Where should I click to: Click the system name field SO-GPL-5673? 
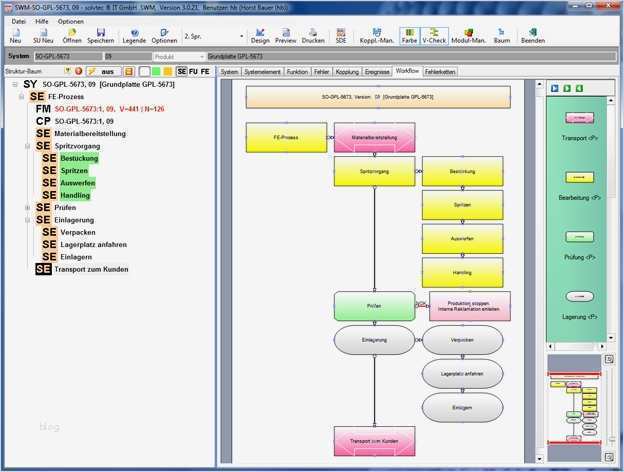68,57
